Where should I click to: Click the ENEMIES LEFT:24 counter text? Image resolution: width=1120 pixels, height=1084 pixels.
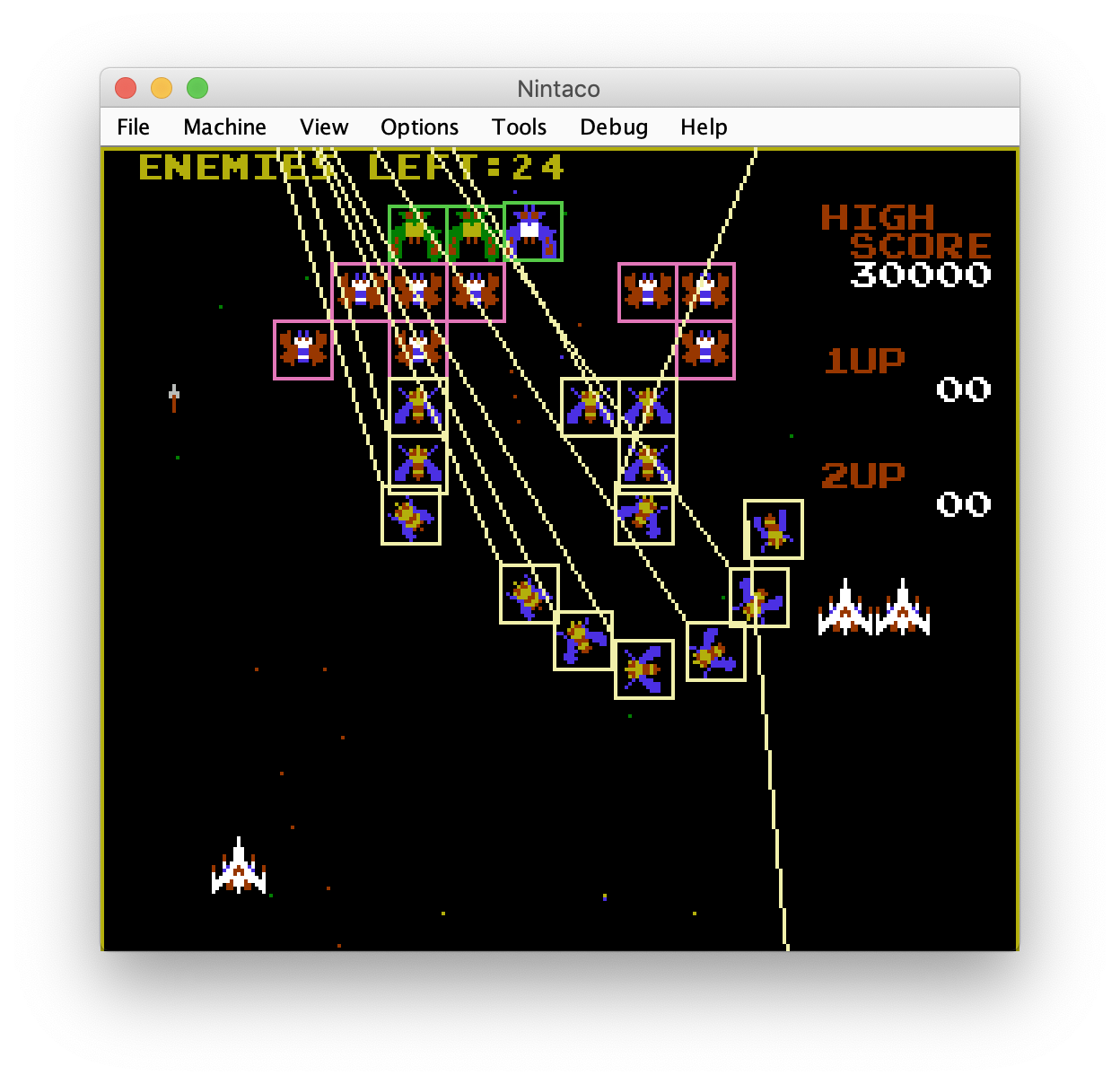click(352, 167)
